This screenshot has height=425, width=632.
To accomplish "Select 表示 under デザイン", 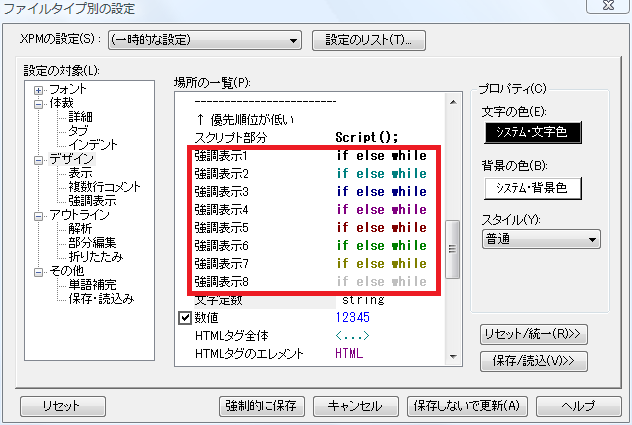I will click(80, 173).
